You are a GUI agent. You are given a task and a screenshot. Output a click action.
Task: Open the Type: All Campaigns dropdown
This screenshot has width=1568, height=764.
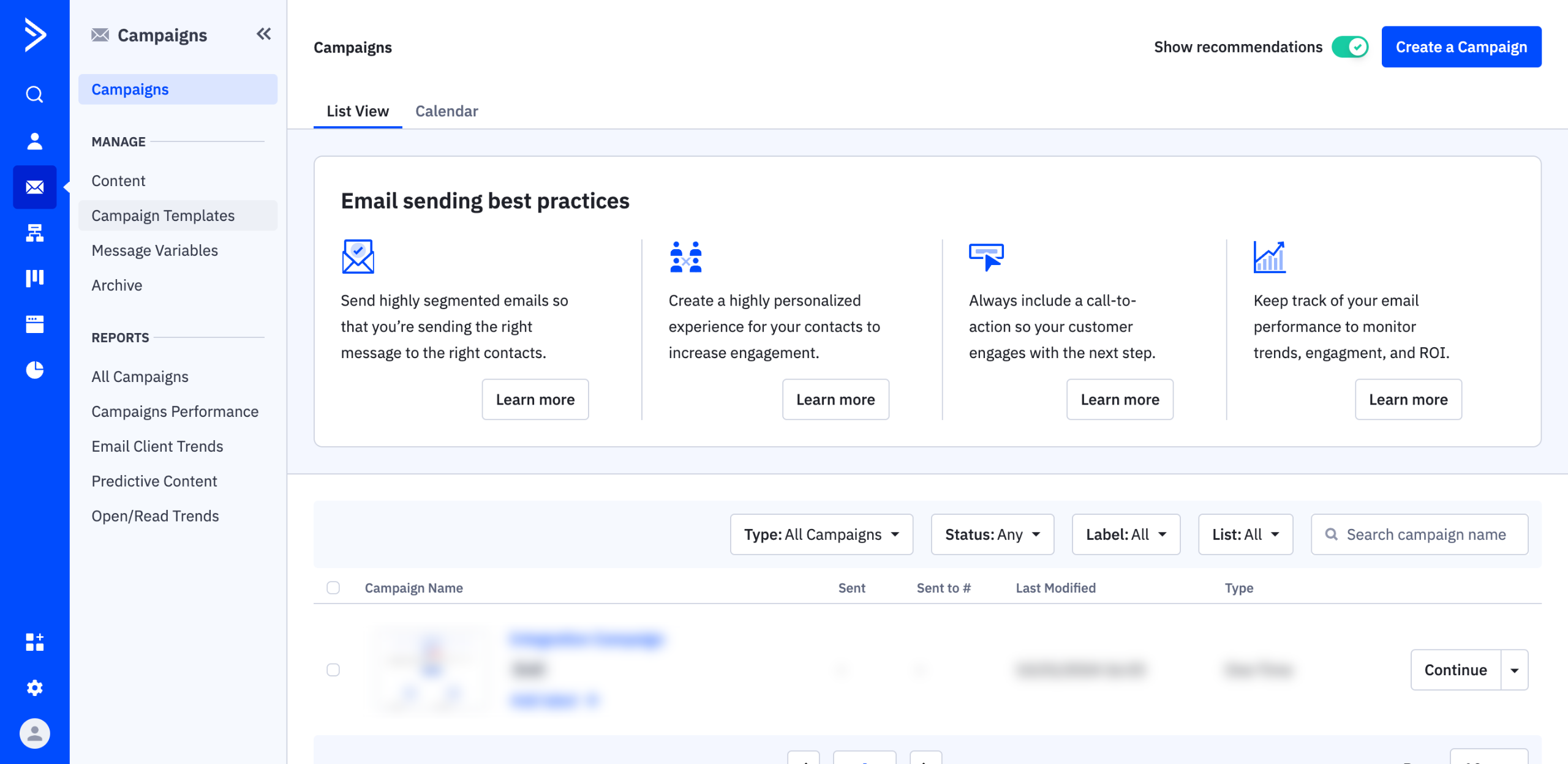821,534
